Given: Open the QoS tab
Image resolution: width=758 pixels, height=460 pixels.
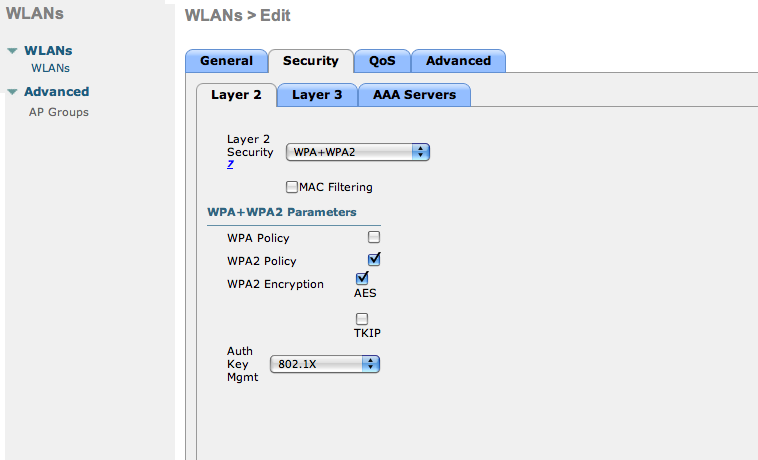Looking at the screenshot, I should click(x=382, y=61).
